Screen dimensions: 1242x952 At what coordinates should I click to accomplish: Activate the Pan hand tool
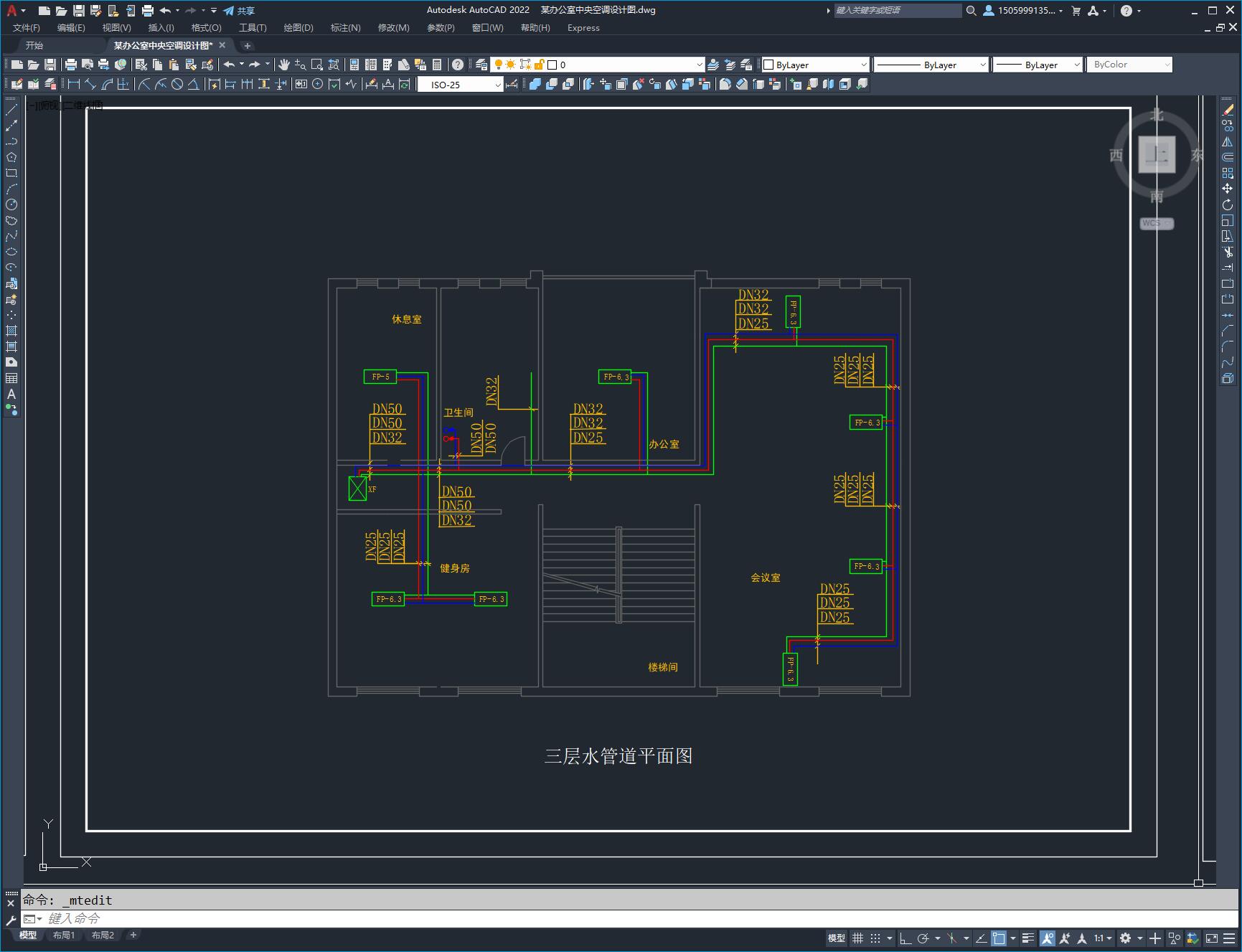click(x=284, y=65)
